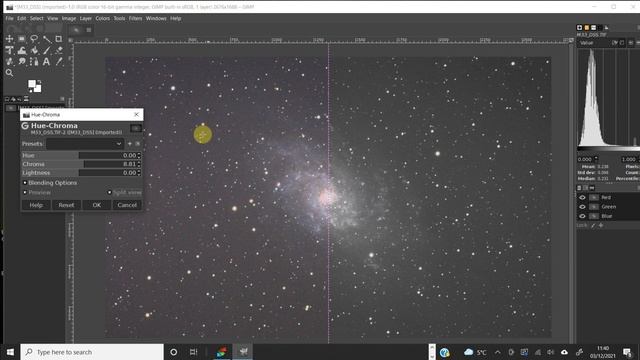This screenshot has height=360, width=640.
Task: Select the Crop tool
Action: click(59, 39)
